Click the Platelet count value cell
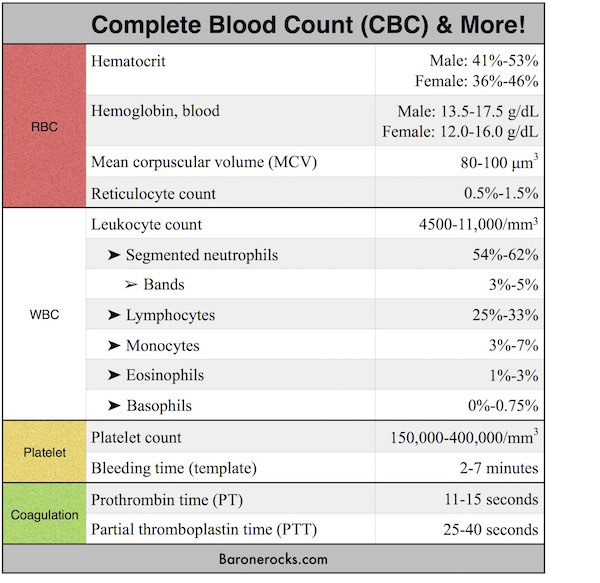 point(460,436)
